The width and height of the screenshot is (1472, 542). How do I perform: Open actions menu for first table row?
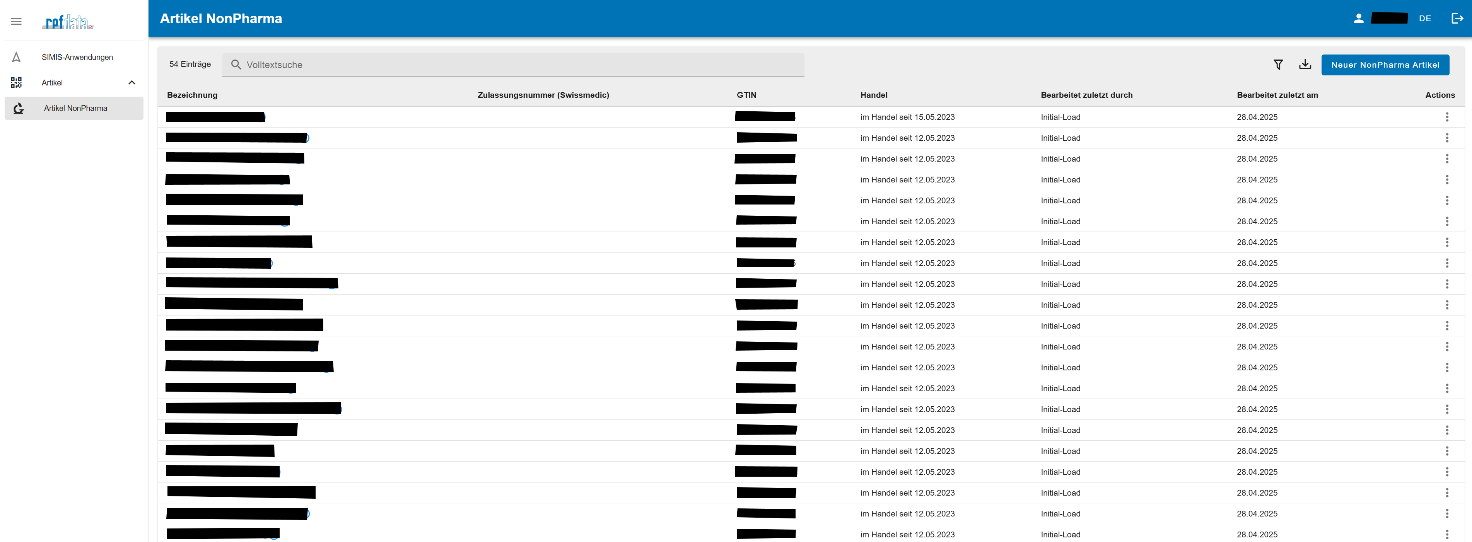[1446, 117]
